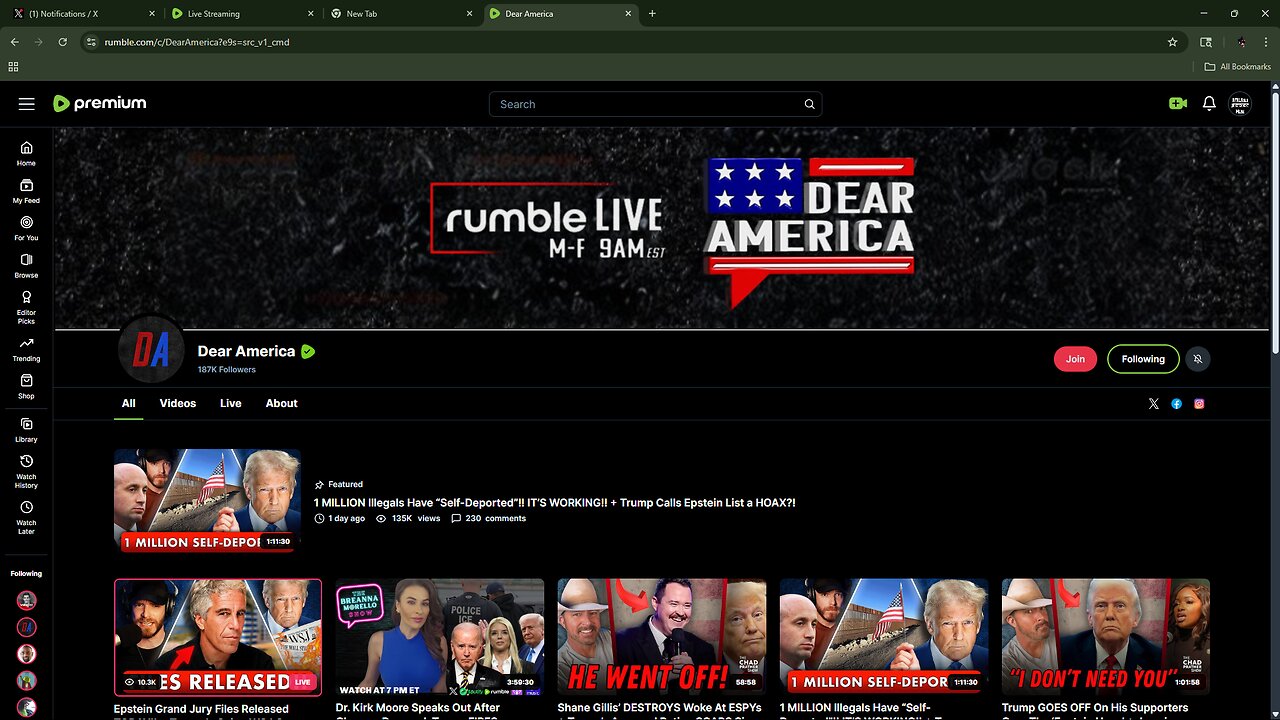This screenshot has width=1280, height=720.
Task: Open Trending in sidebar
Action: (26, 349)
